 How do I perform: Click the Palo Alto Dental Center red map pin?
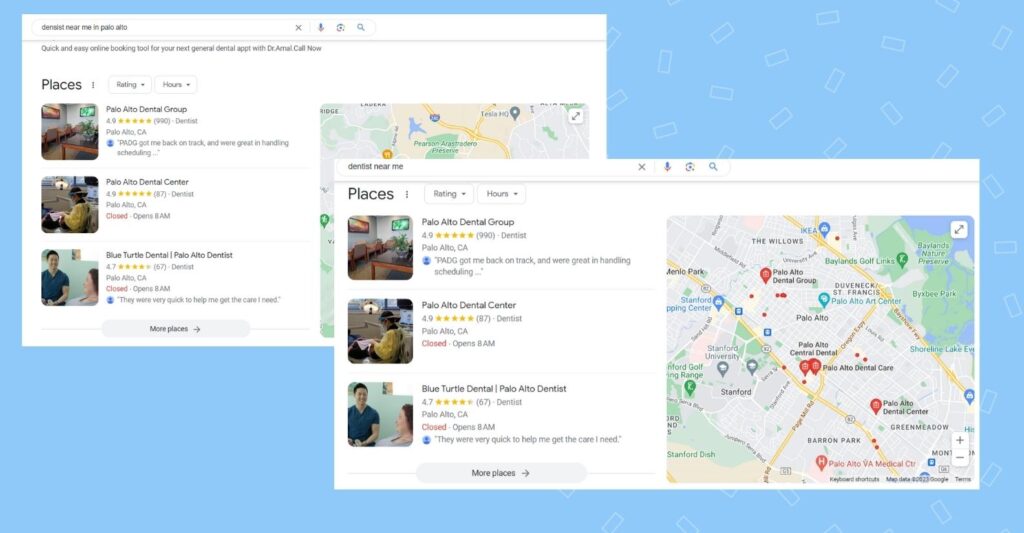876,406
